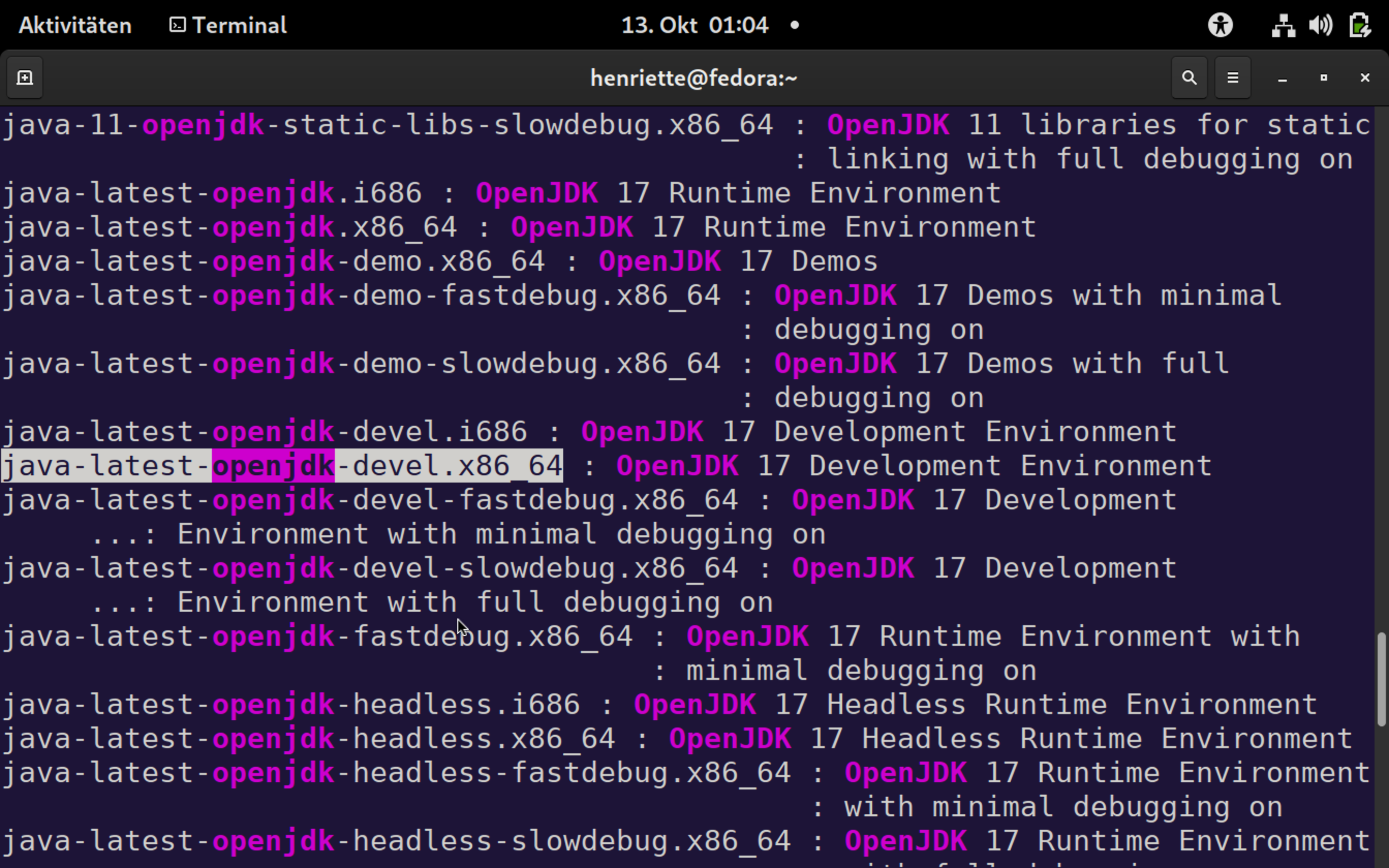
Task: Close the terminal window
Action: click(x=1365, y=78)
